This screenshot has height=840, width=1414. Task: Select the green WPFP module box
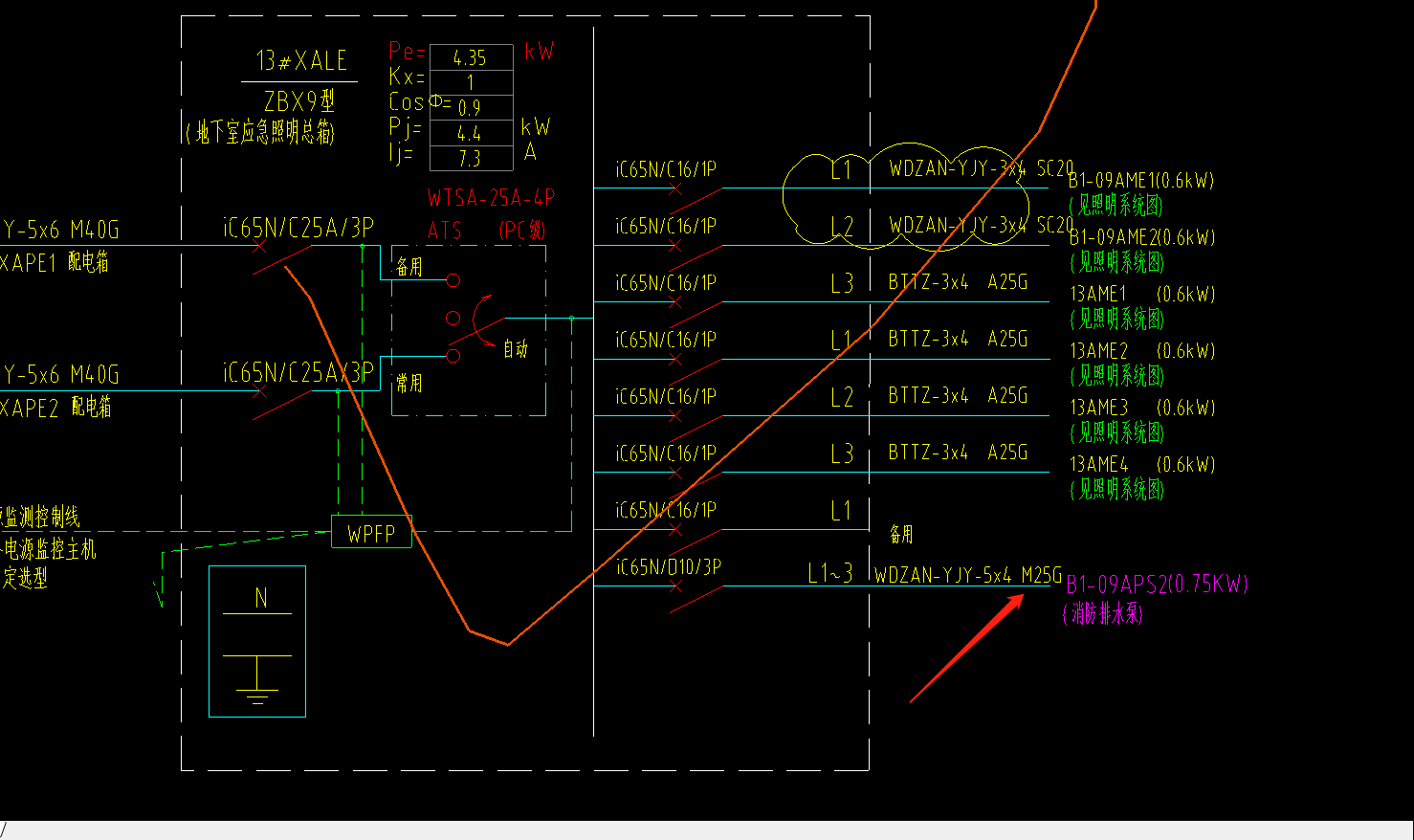(371, 532)
